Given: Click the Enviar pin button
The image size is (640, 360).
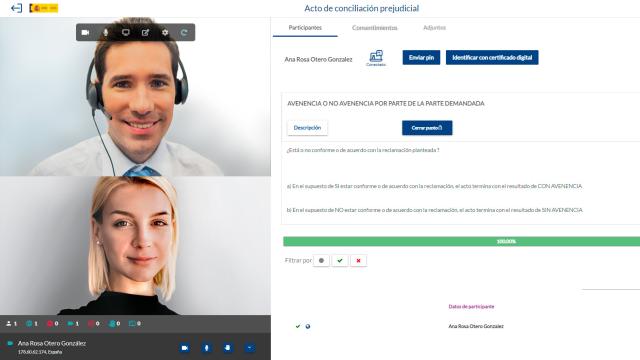Looking at the screenshot, I should point(421,58).
